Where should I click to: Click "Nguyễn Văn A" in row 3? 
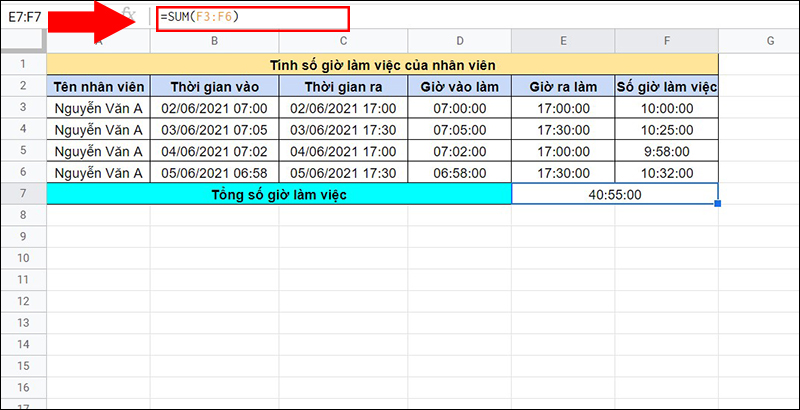click(99, 108)
